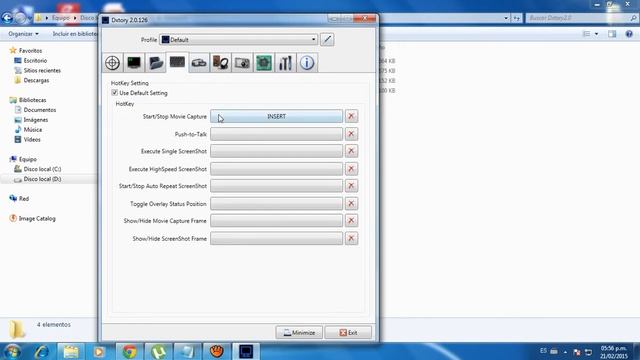Launch Internet Explorer from taskbar
This screenshot has width=640, height=360.
[x=42, y=351]
